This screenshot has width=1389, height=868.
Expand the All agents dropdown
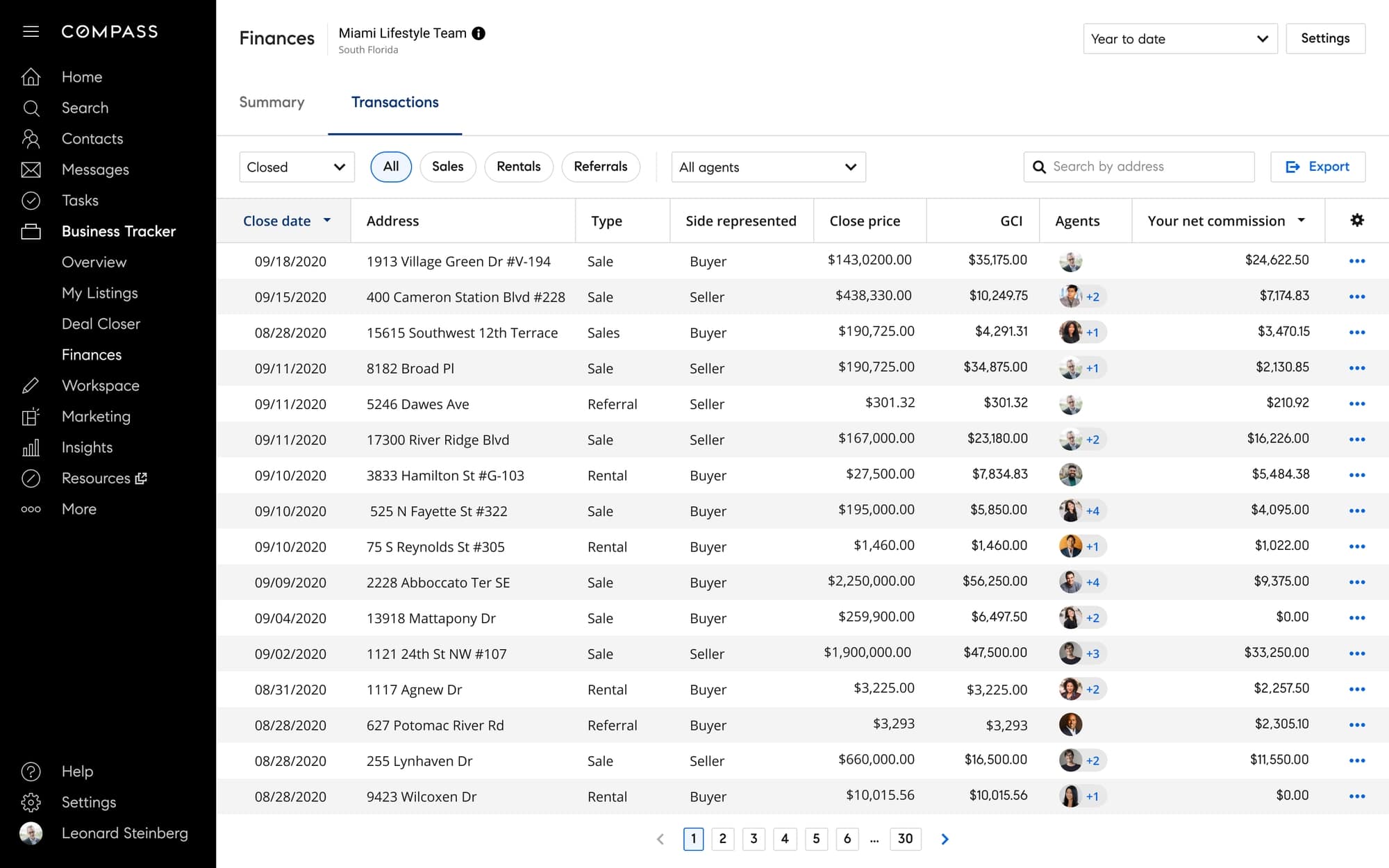coord(768,167)
